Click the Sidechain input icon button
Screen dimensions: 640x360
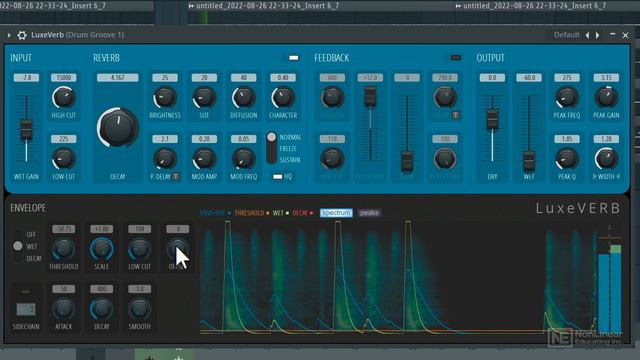coord(26,309)
